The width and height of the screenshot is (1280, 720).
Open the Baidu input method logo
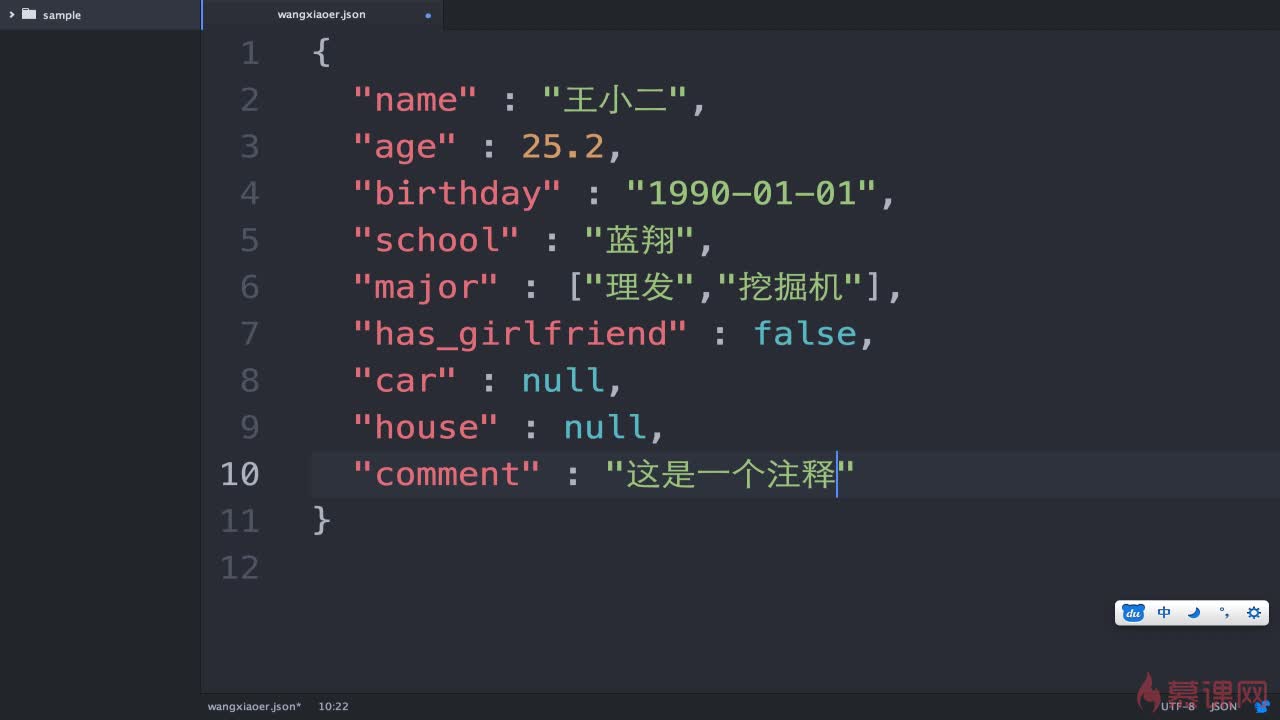click(1133, 613)
